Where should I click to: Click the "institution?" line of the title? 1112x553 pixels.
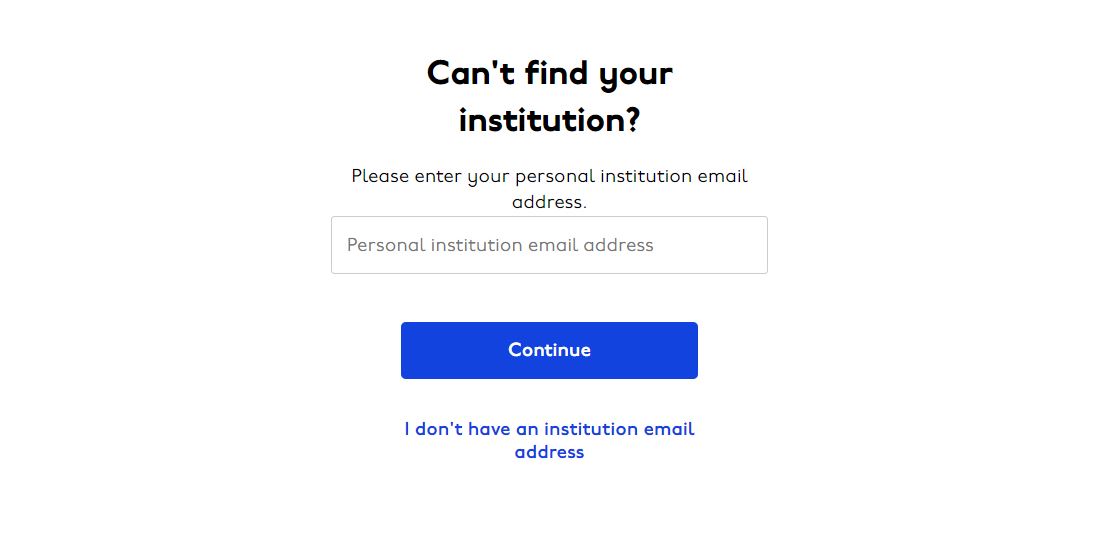(x=549, y=120)
